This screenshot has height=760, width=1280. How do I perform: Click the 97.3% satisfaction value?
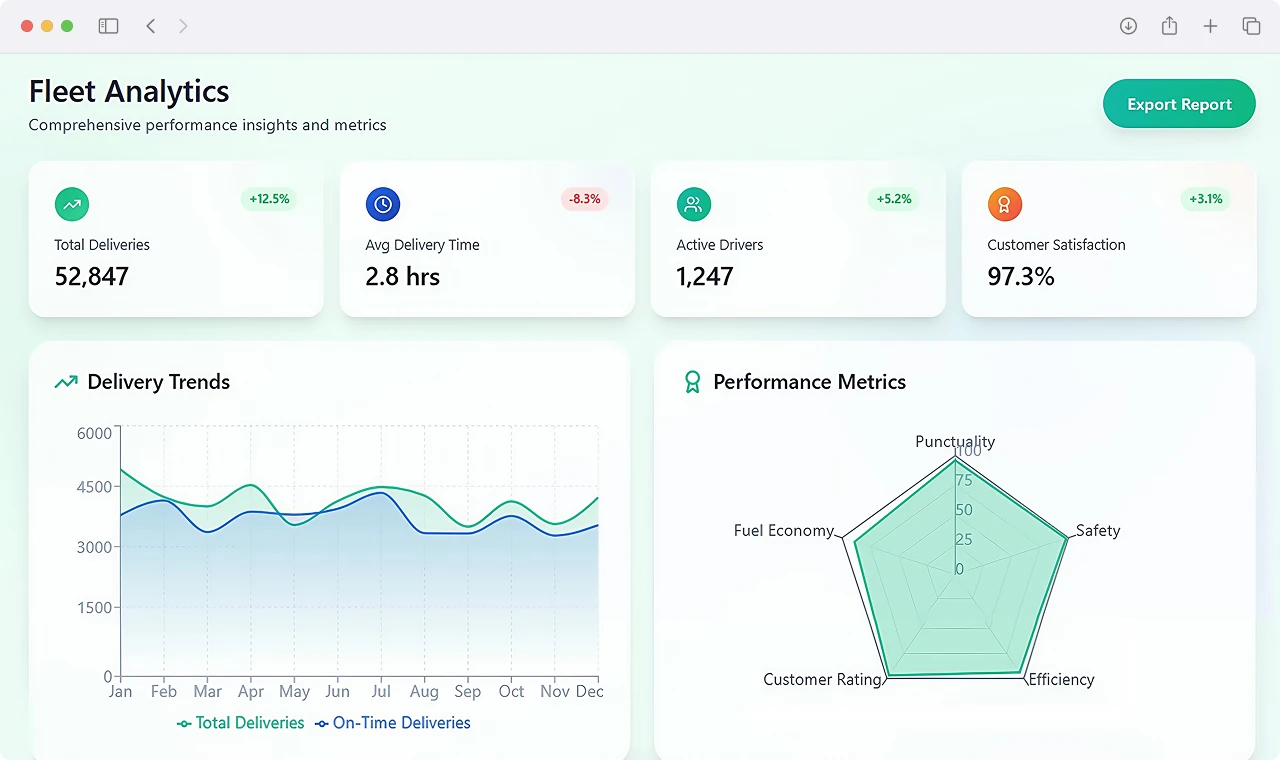tap(1021, 277)
